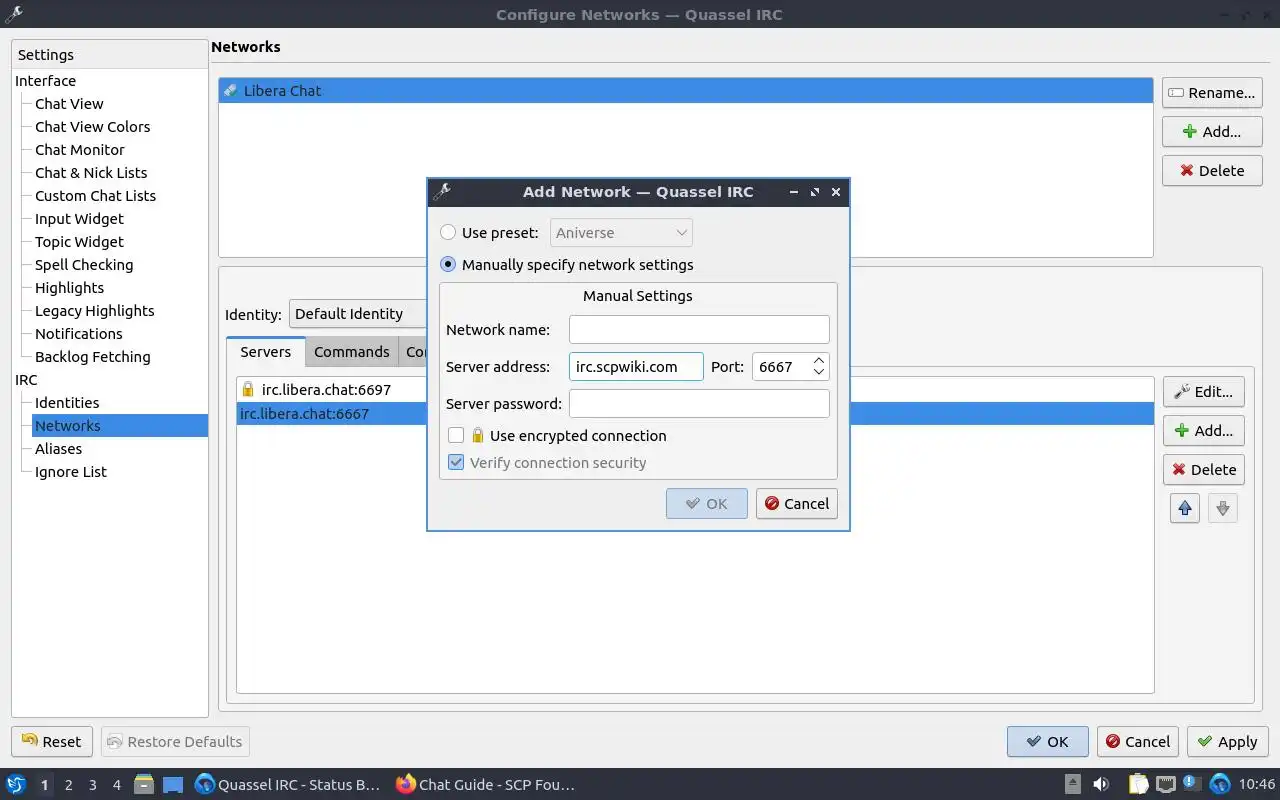Select 'Manually specify network settings' option
1280x800 pixels.
coord(448,265)
